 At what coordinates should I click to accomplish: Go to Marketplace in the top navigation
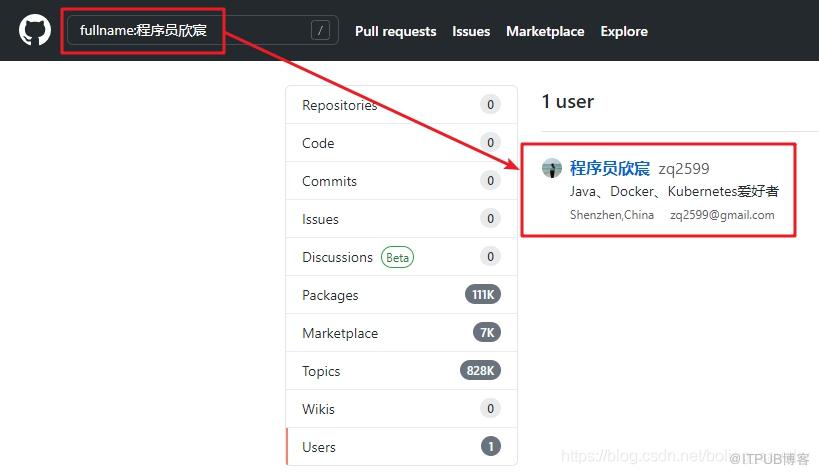tap(545, 31)
